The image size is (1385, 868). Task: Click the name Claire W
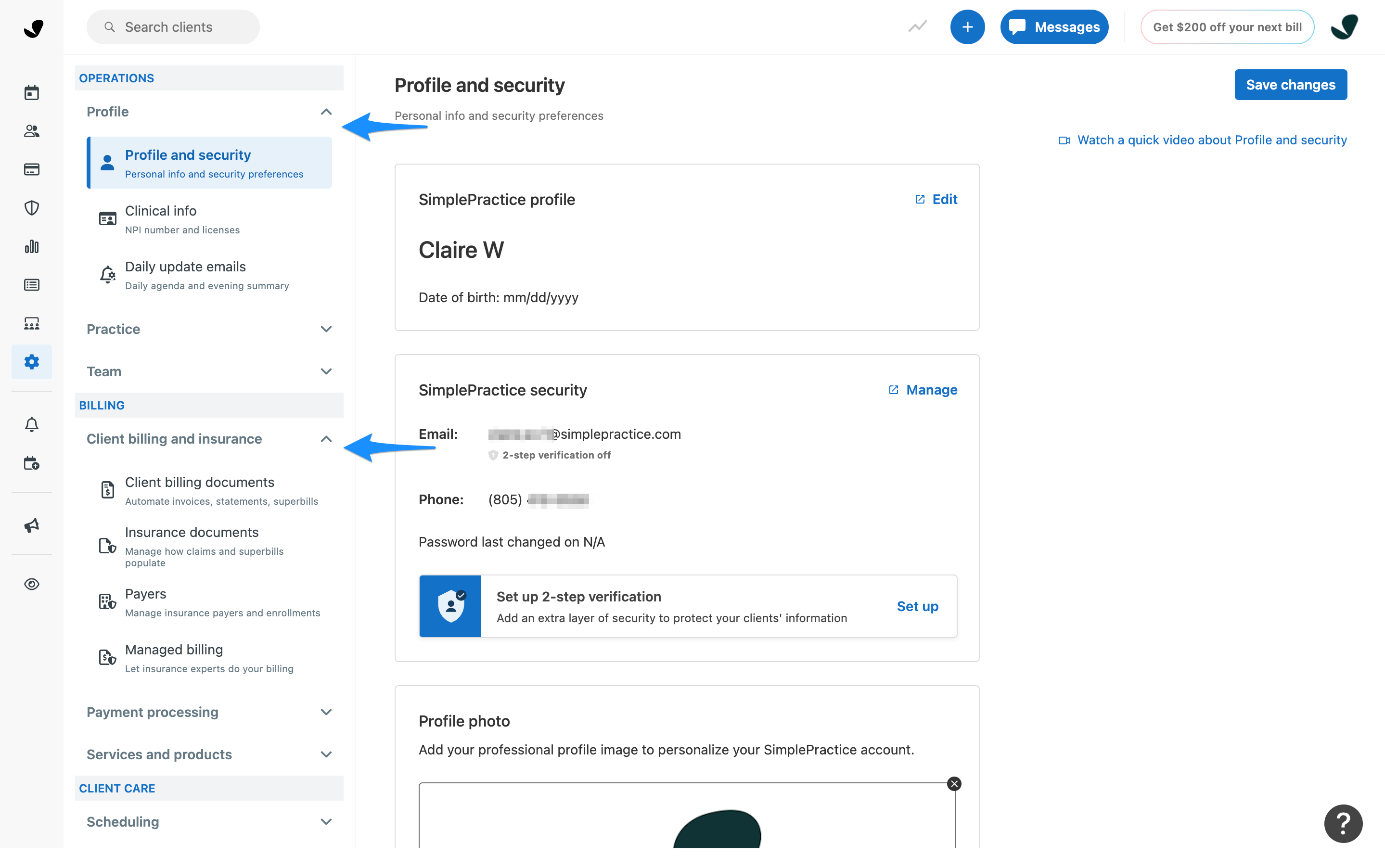point(461,250)
